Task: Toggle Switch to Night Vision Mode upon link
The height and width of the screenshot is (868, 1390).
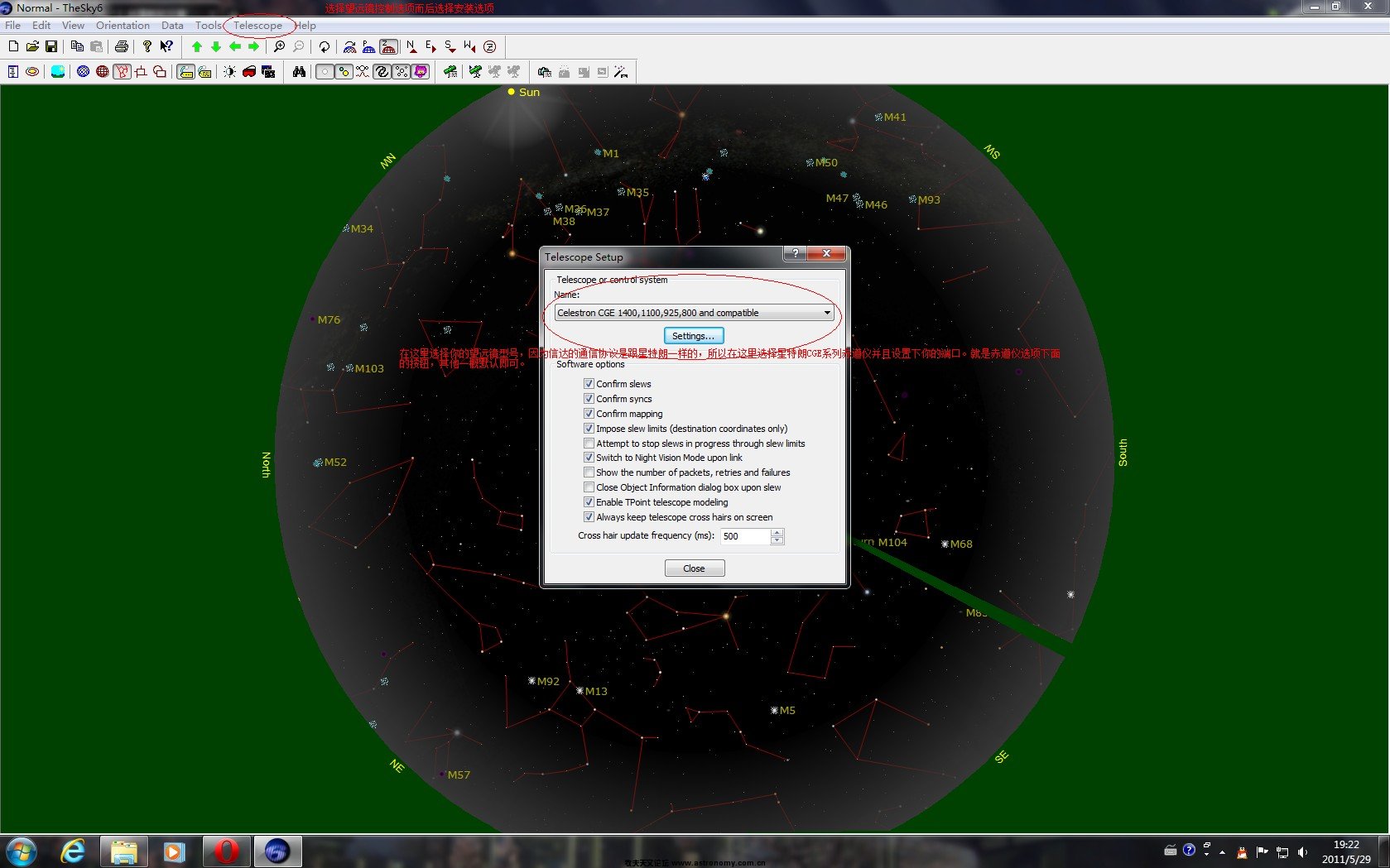Action: 589,458
